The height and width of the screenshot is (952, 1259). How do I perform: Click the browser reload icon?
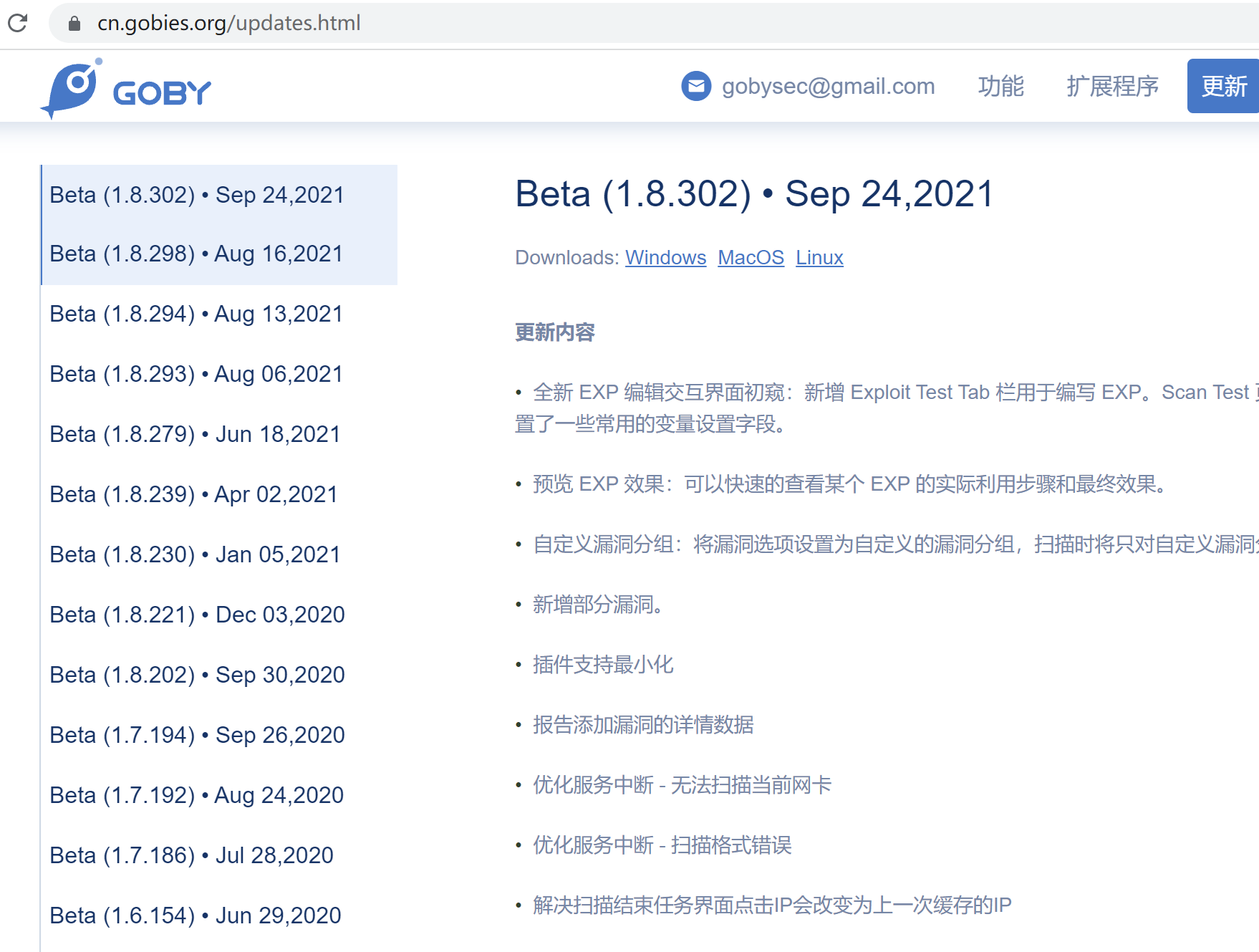click(18, 23)
